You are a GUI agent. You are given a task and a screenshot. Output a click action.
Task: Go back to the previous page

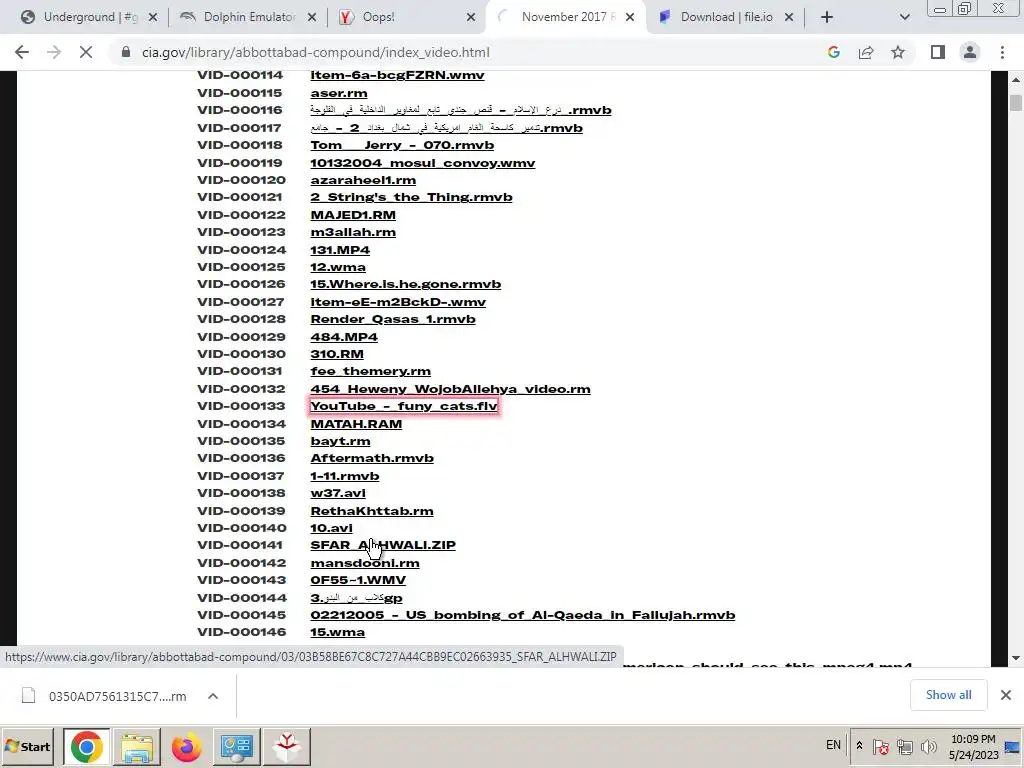click(22, 52)
